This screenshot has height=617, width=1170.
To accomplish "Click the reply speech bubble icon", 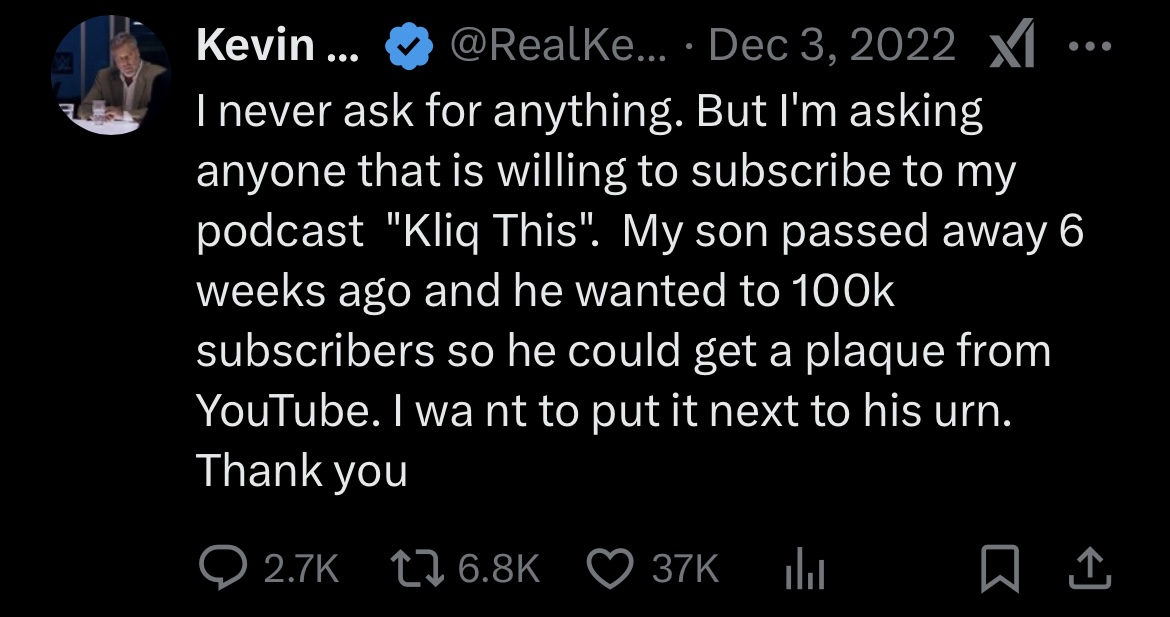I will (222, 569).
